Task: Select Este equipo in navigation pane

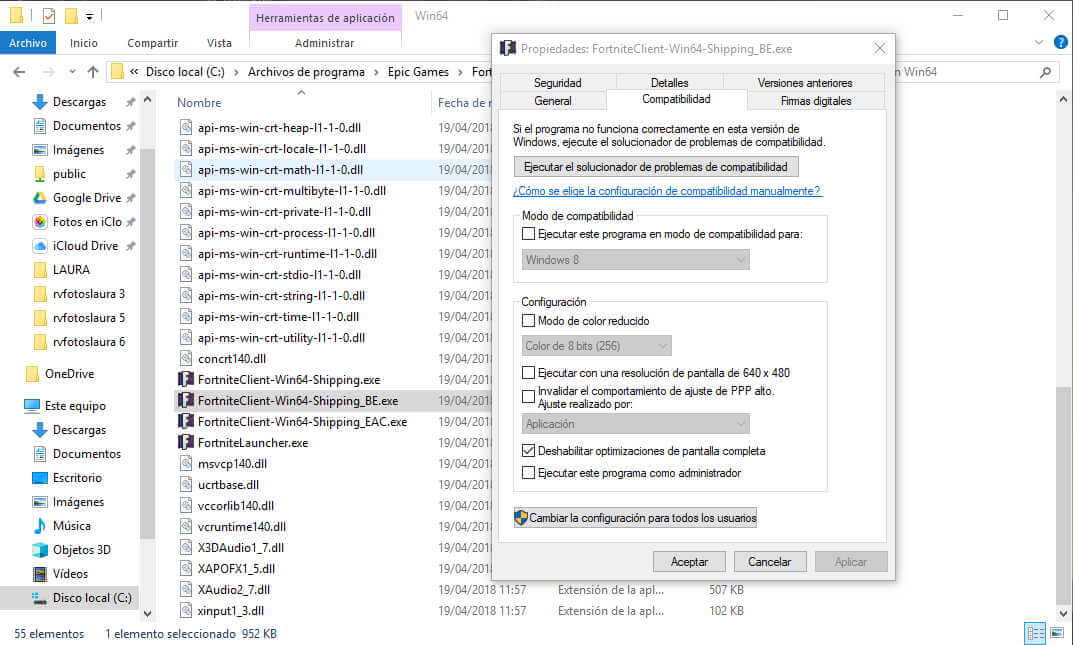Action: [75, 406]
